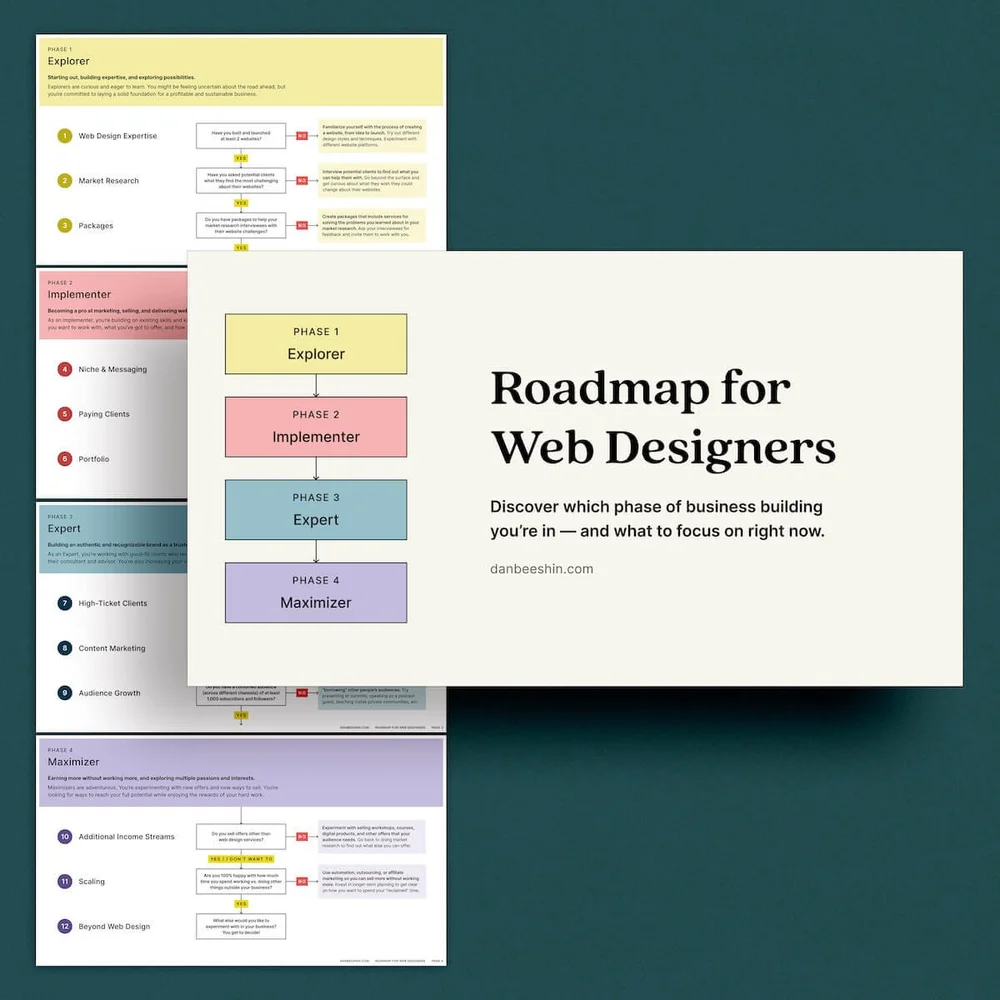Select the pink PHASE 2 Implementer color block

click(x=315, y=426)
